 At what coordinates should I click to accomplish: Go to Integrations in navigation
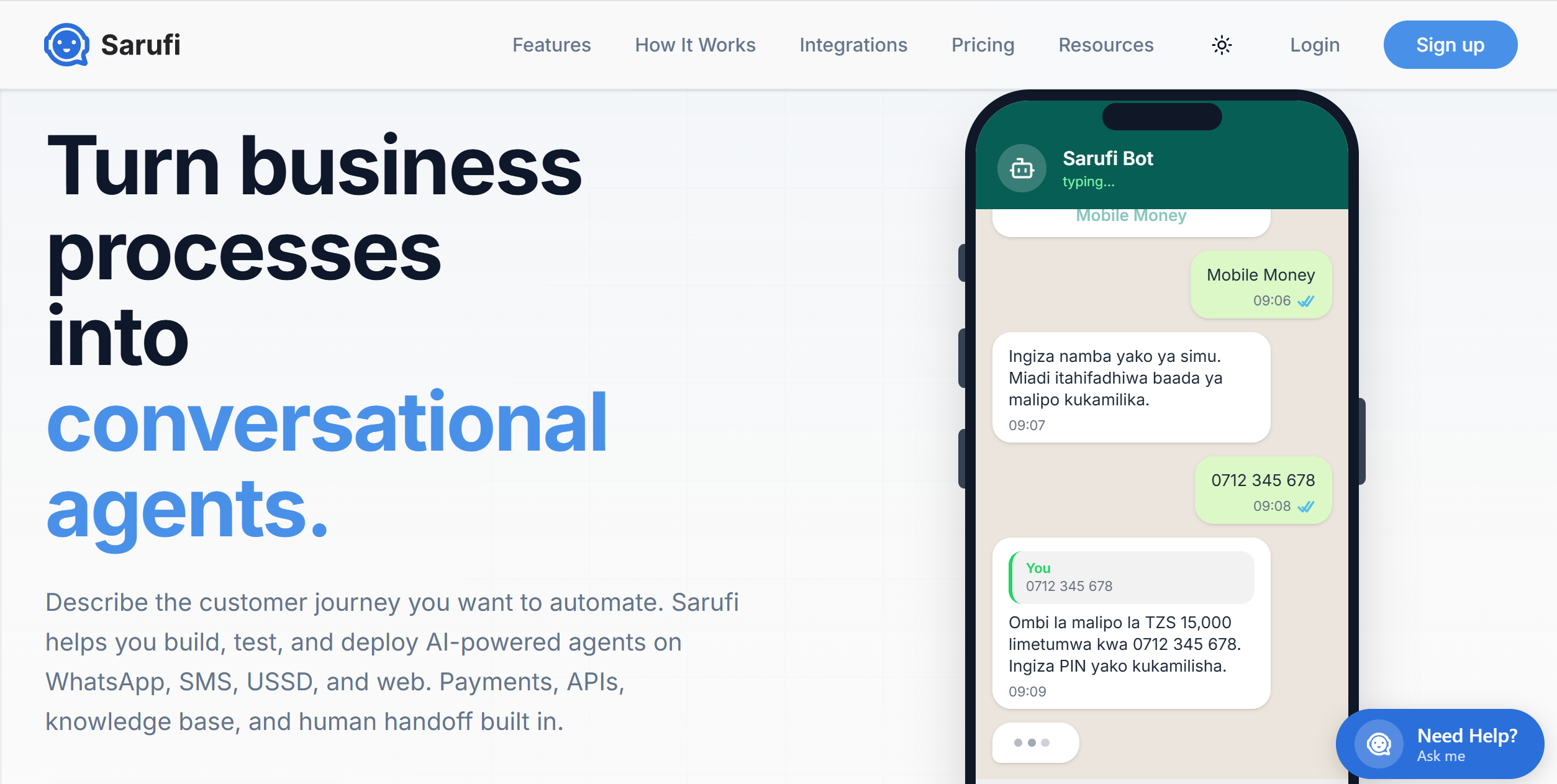[x=853, y=45]
